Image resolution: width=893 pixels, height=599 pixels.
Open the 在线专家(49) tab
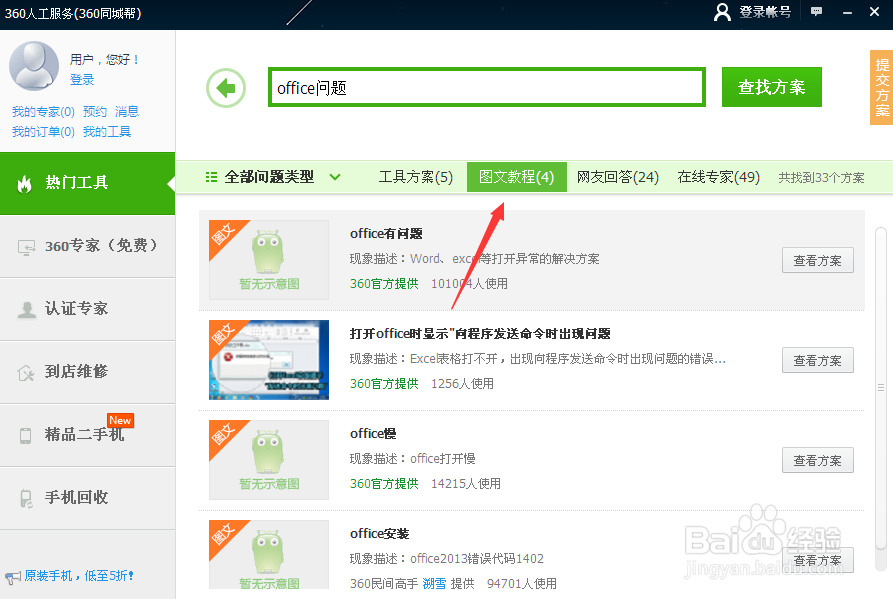click(x=719, y=177)
